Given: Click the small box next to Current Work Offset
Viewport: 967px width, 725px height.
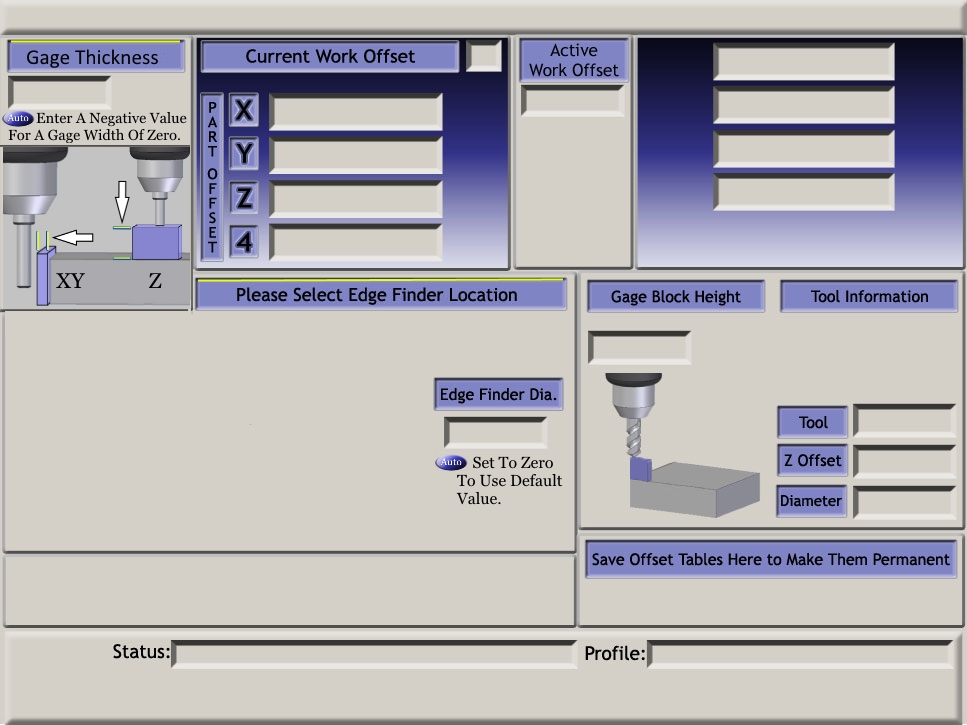Looking at the screenshot, I should pyautogui.click(x=484, y=55).
